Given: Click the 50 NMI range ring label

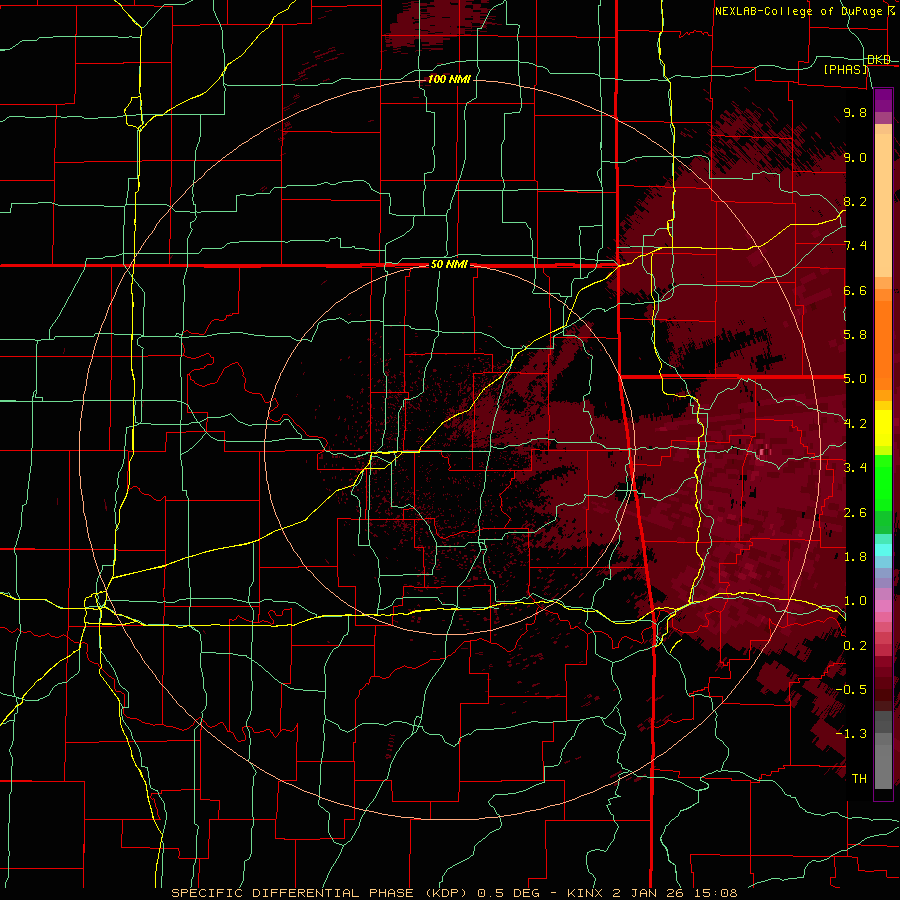Looking at the screenshot, I should pos(449,265).
